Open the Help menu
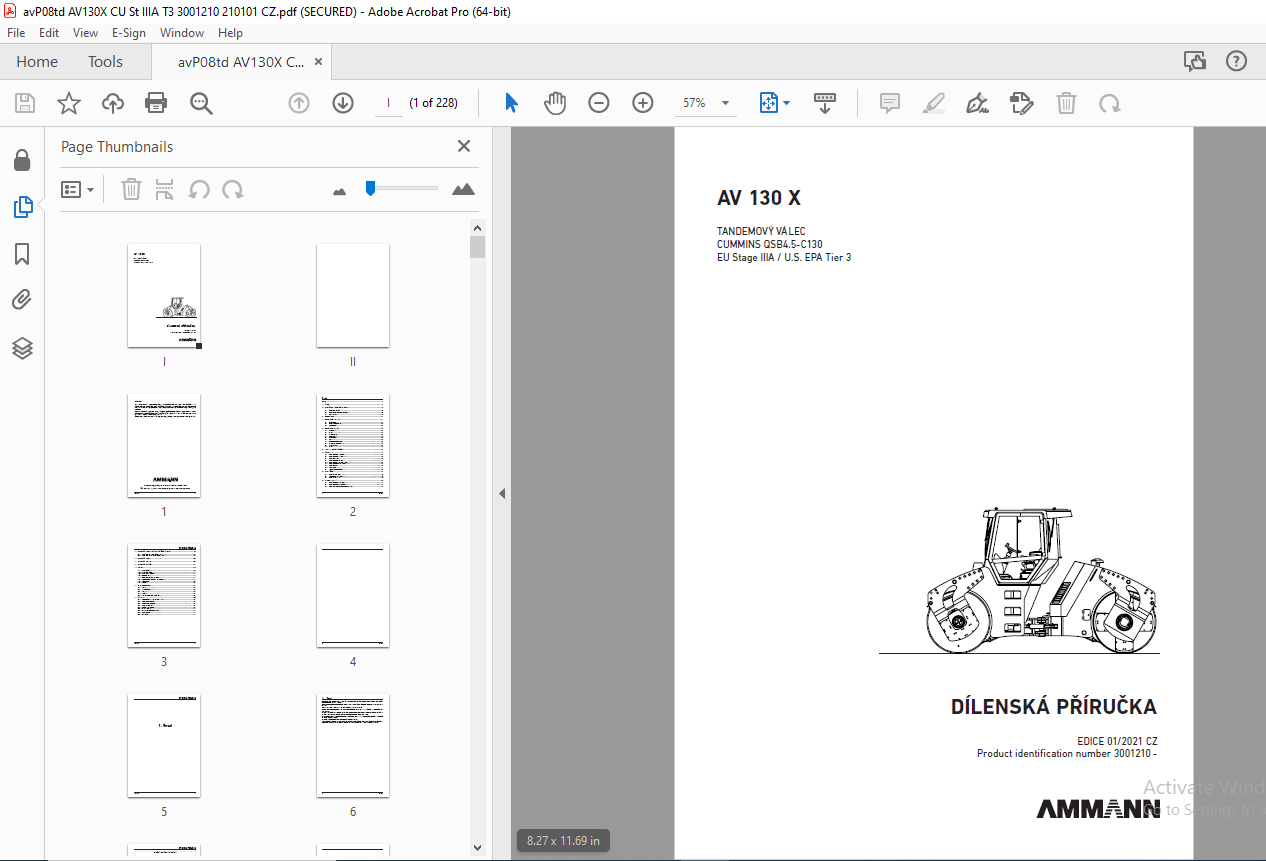This screenshot has height=861, width=1266. [x=231, y=33]
